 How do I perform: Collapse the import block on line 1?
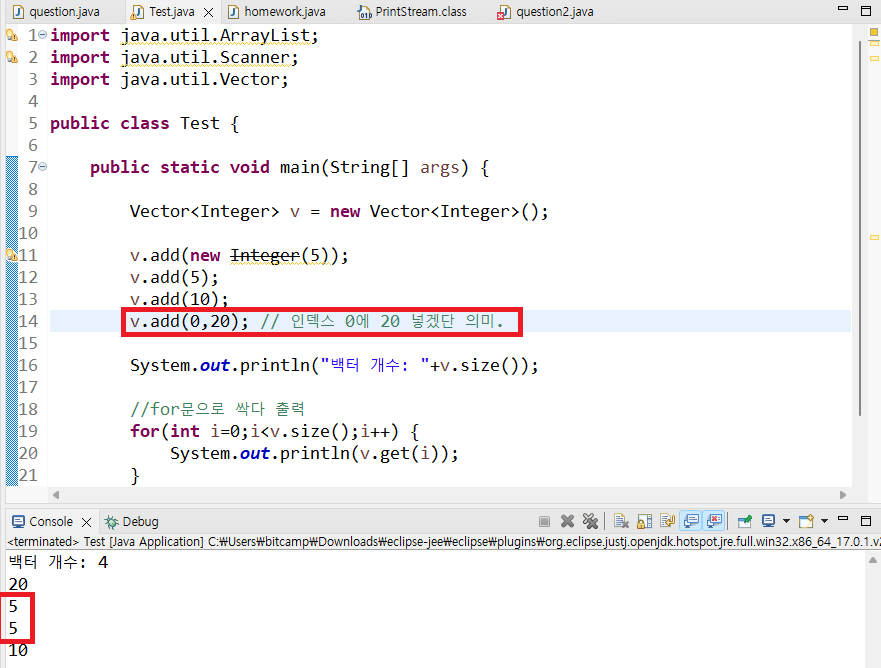pos(43,35)
